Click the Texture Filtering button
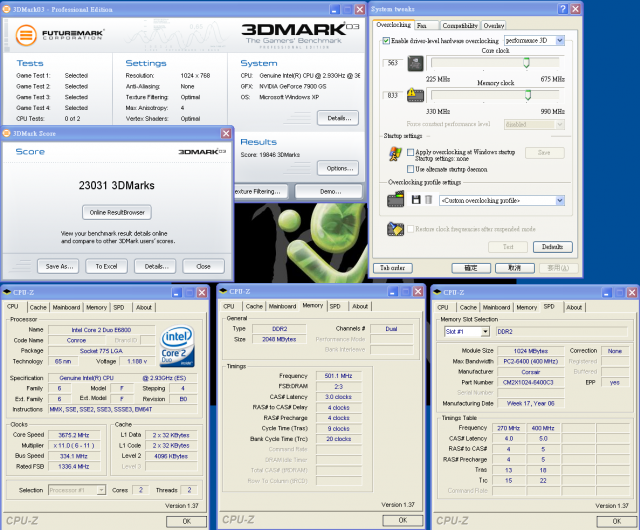640x530 pixels. click(x=260, y=192)
